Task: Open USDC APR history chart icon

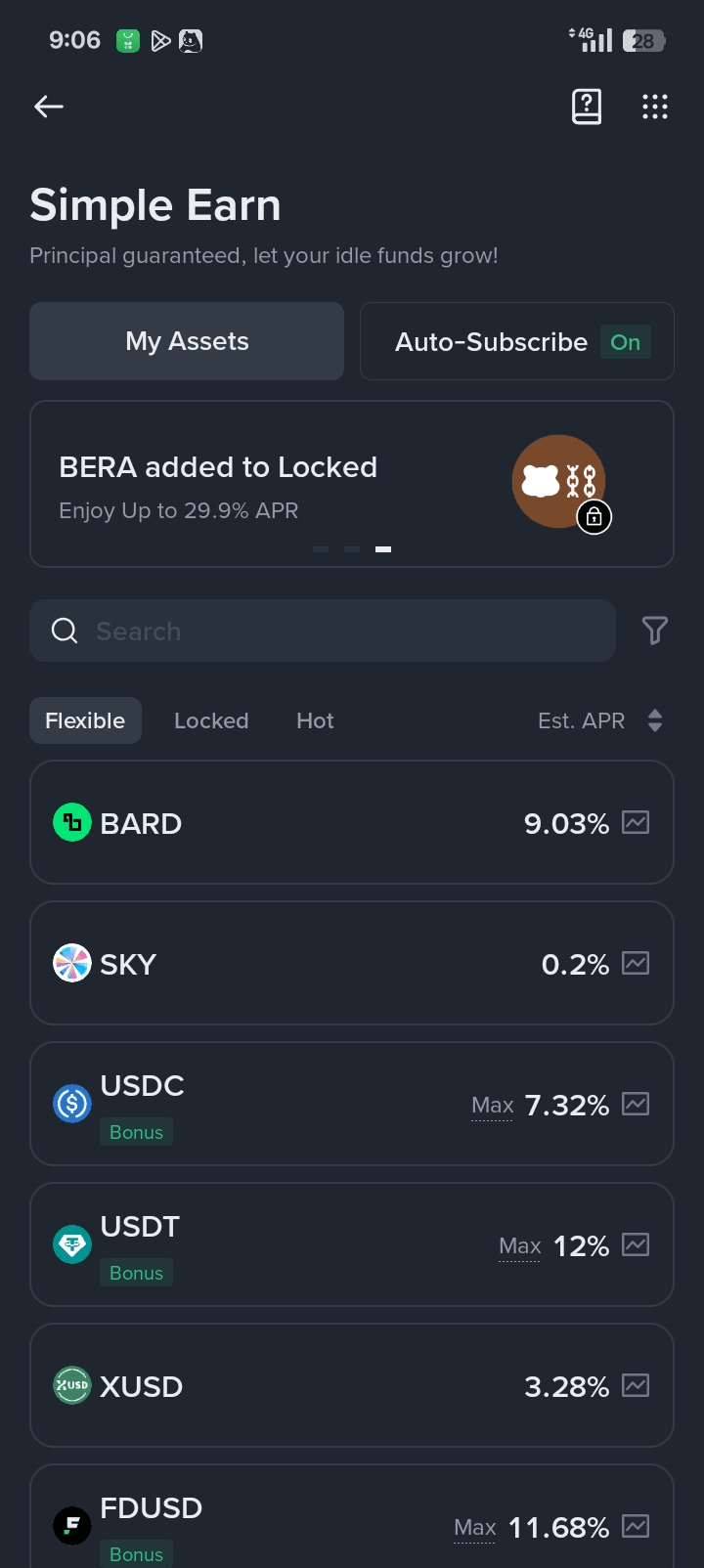Action: click(636, 1105)
